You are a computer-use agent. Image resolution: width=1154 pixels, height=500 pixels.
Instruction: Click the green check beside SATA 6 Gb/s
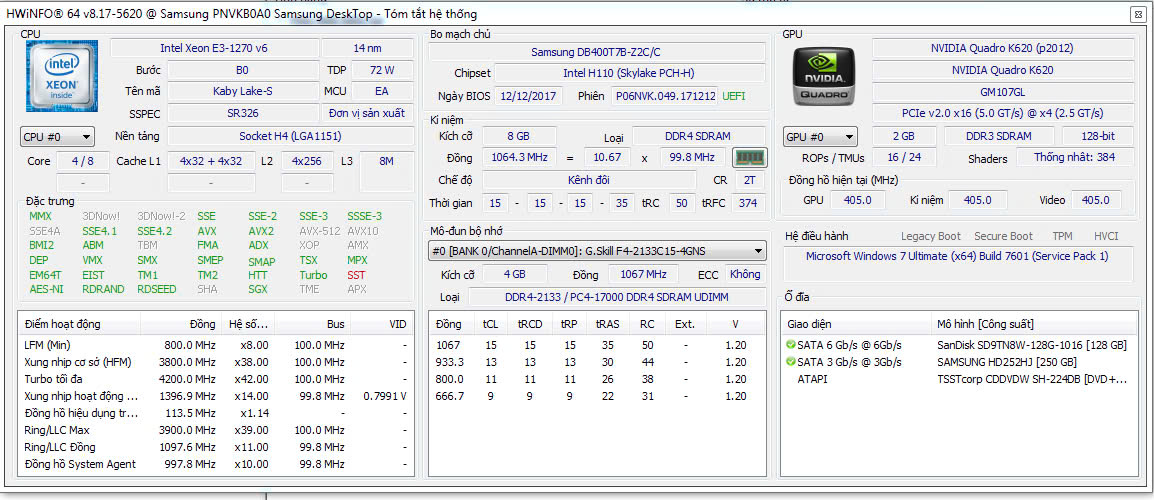coord(791,345)
